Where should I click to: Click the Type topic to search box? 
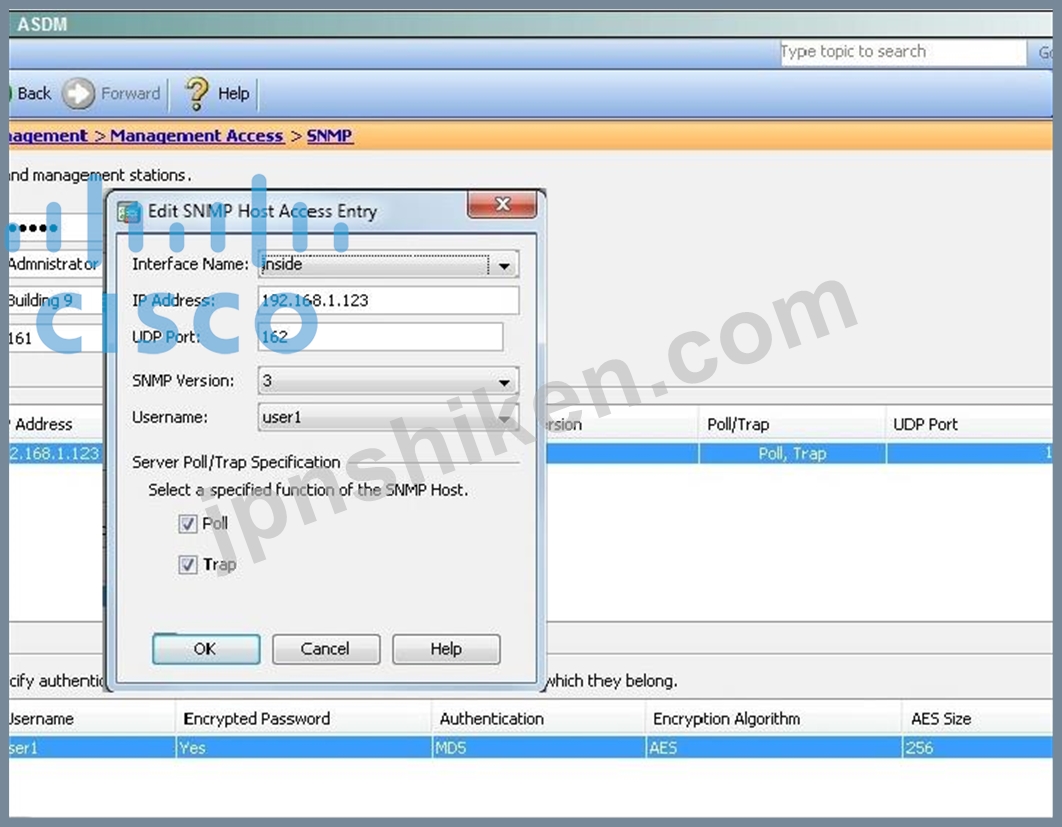click(902, 51)
